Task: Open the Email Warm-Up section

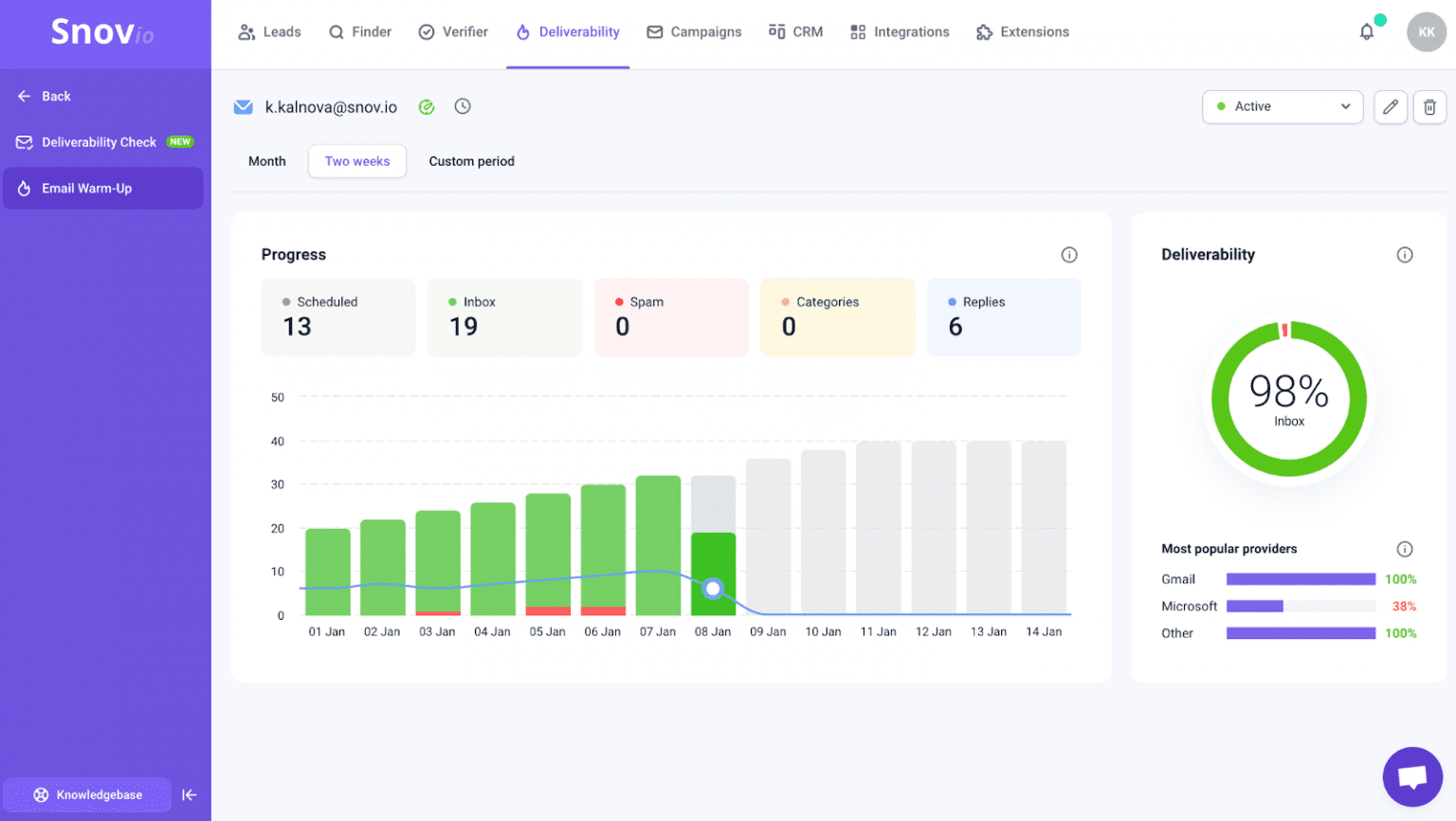Action: pyautogui.click(x=87, y=188)
